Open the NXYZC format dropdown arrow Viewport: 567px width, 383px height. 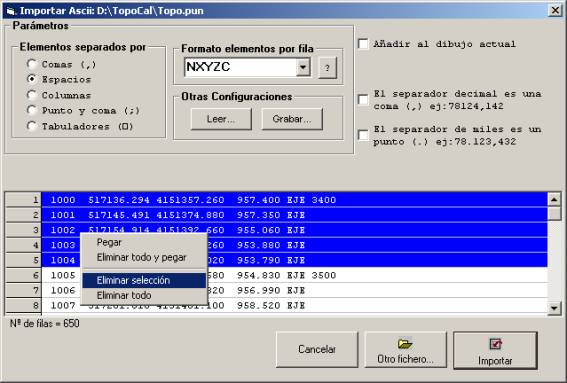[303, 67]
